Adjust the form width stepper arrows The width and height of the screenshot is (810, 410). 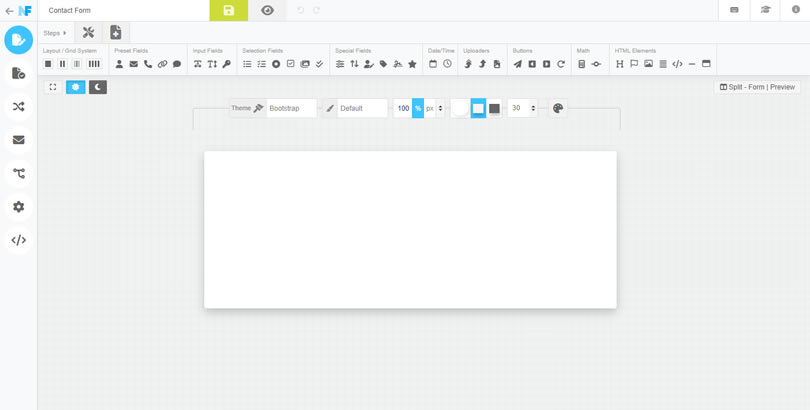[440, 108]
